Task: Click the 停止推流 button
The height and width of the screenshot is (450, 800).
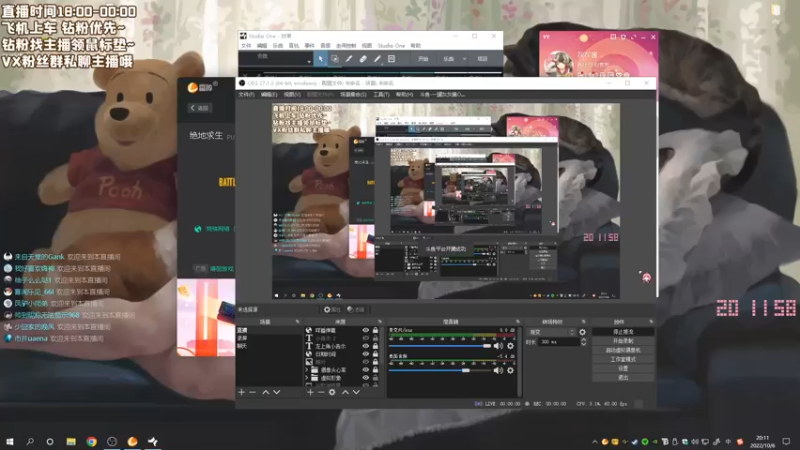Action: 623,332
